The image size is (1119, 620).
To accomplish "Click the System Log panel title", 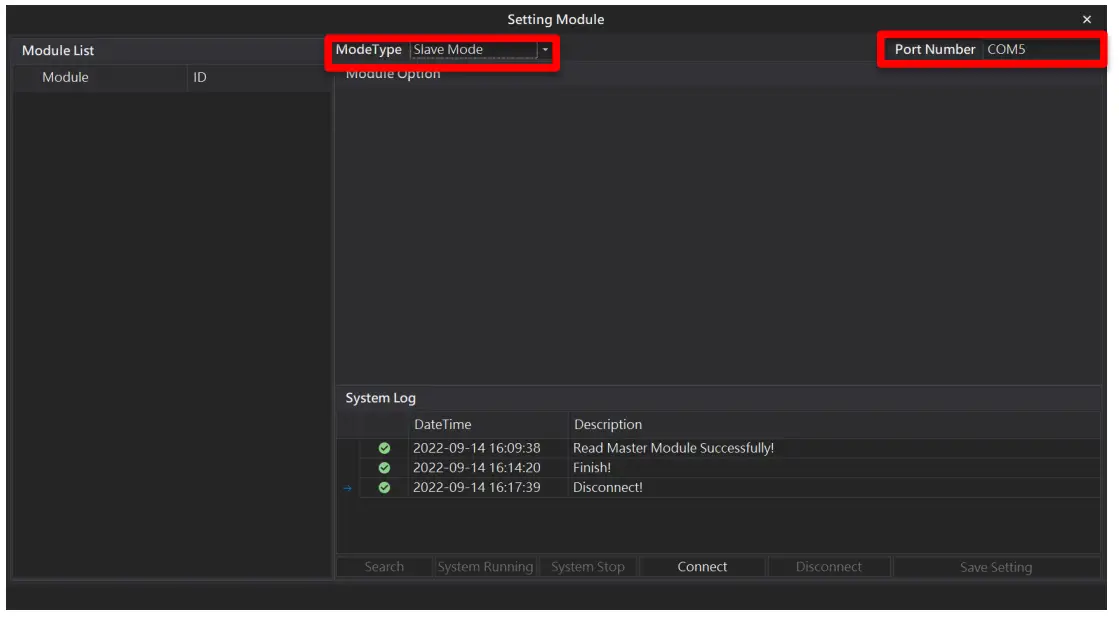I will pos(380,398).
